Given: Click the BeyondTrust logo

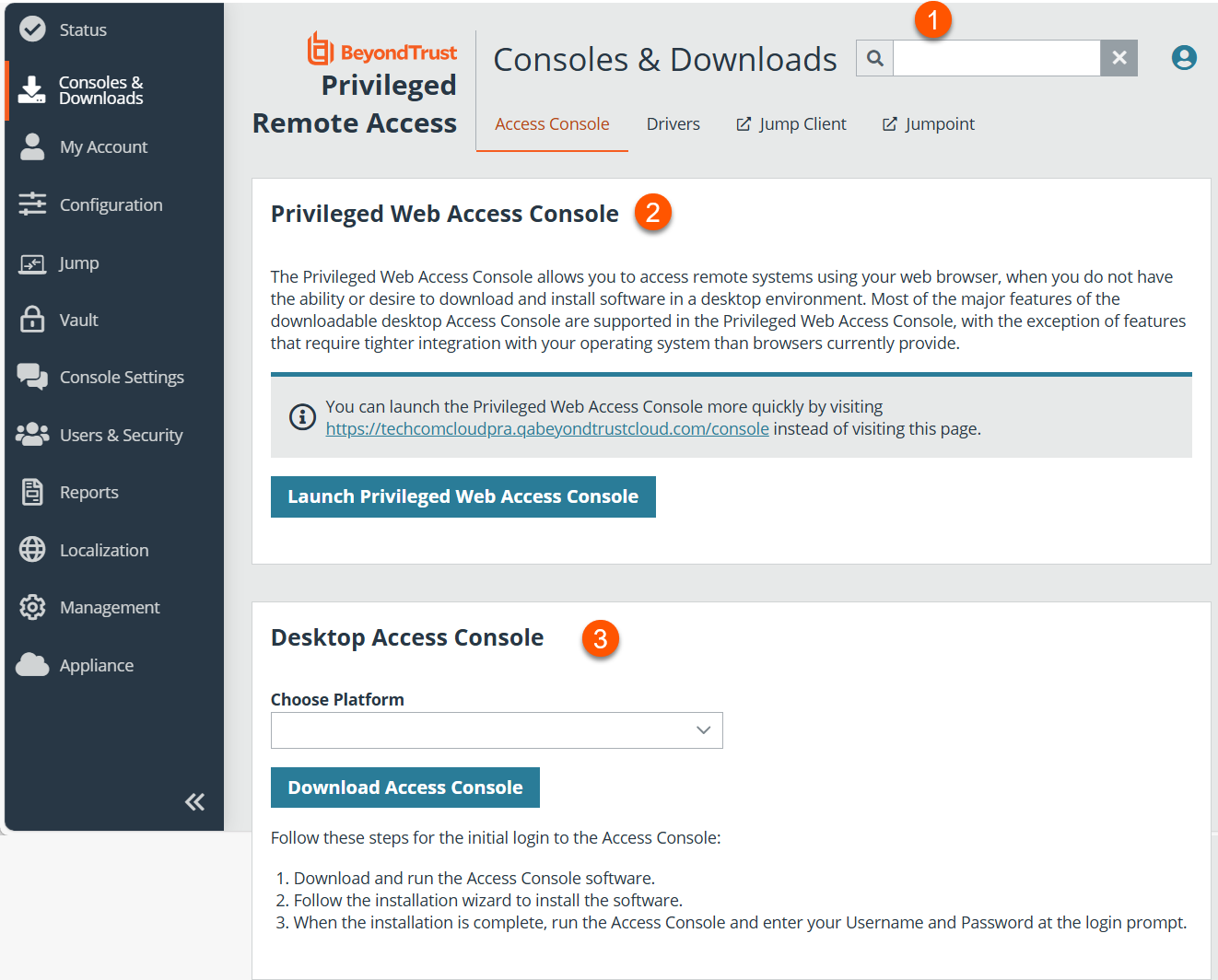Looking at the screenshot, I should click(382, 50).
